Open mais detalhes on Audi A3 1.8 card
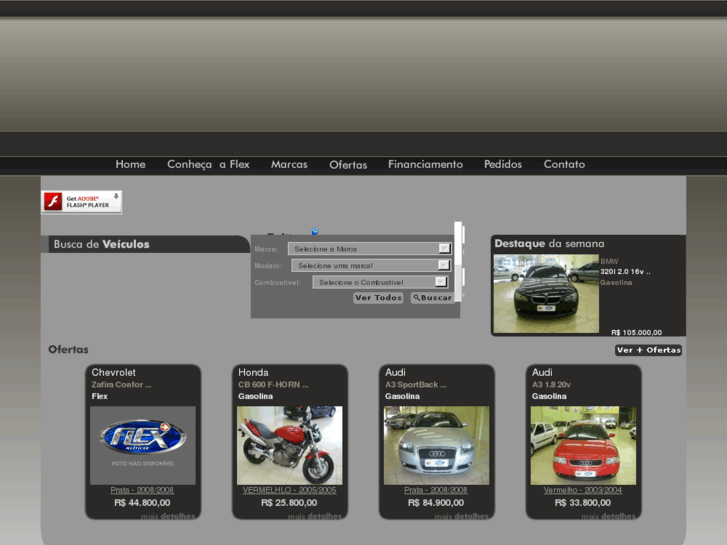 tap(608, 516)
